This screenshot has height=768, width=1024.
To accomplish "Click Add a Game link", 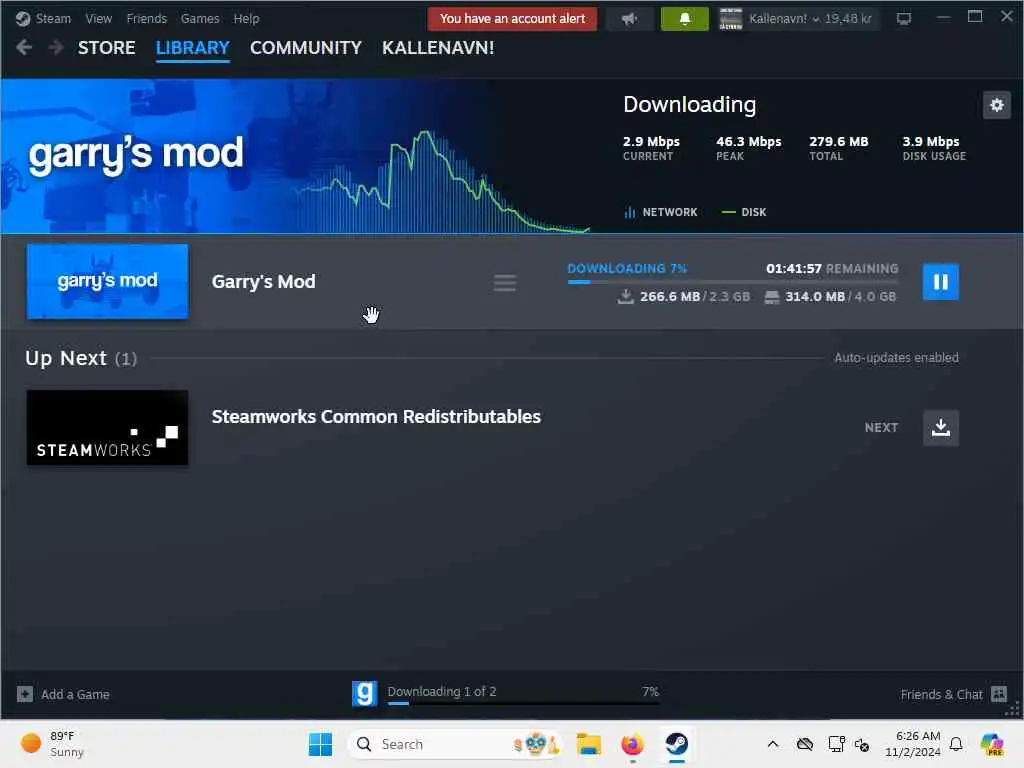I will [75, 694].
